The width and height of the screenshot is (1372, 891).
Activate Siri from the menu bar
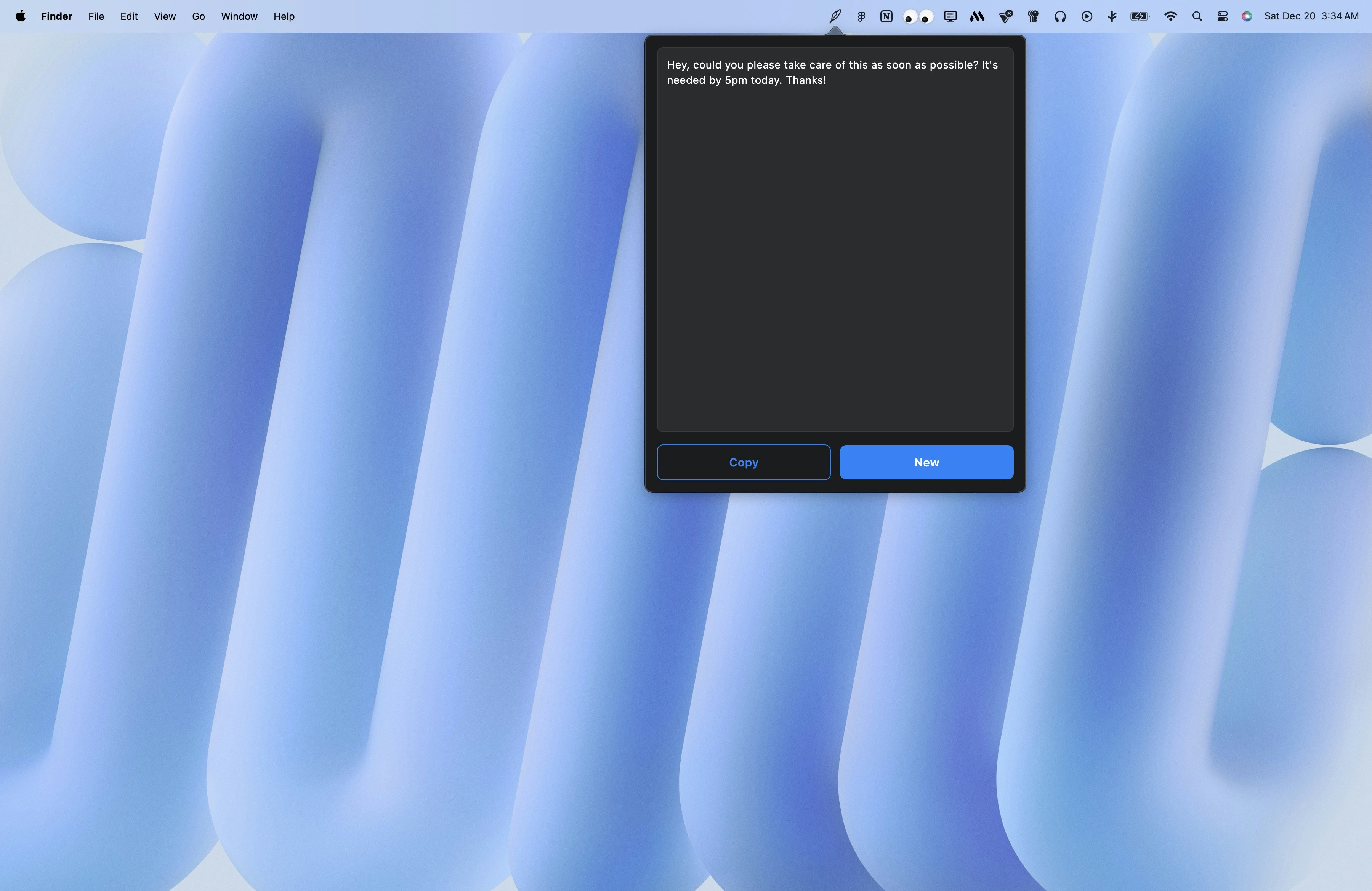pyautogui.click(x=1246, y=16)
